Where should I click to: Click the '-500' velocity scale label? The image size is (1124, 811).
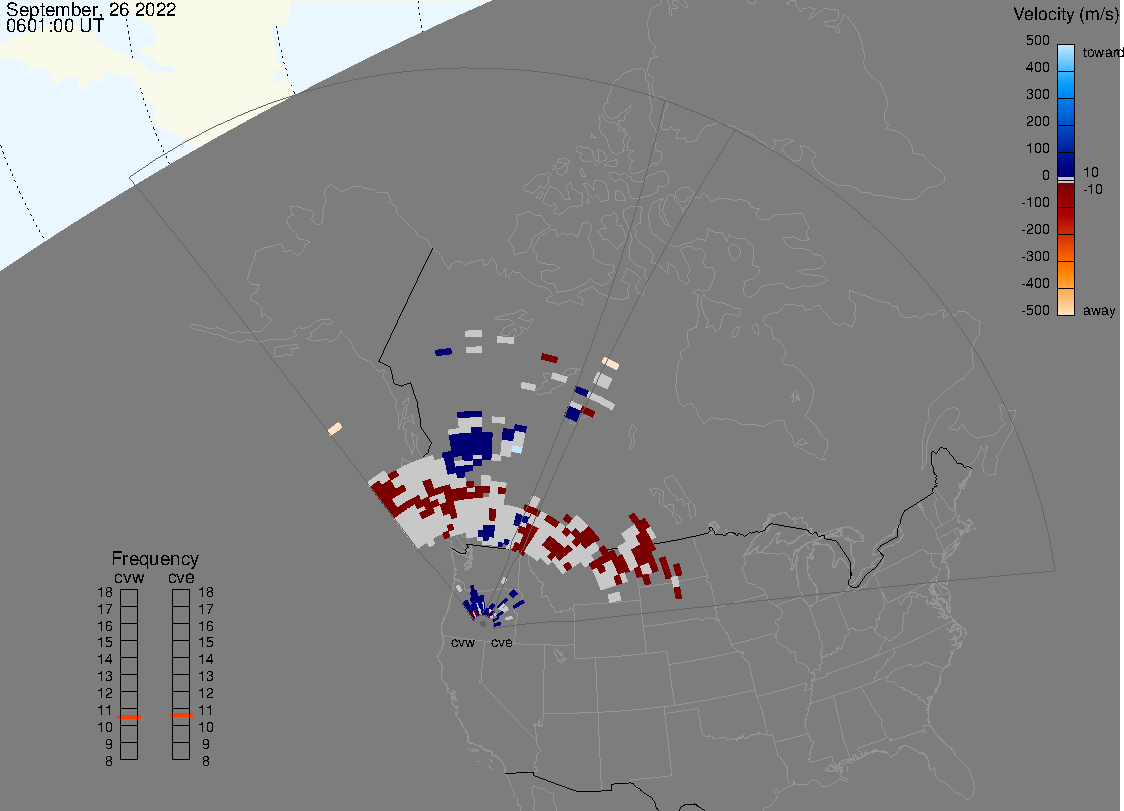point(1035,310)
